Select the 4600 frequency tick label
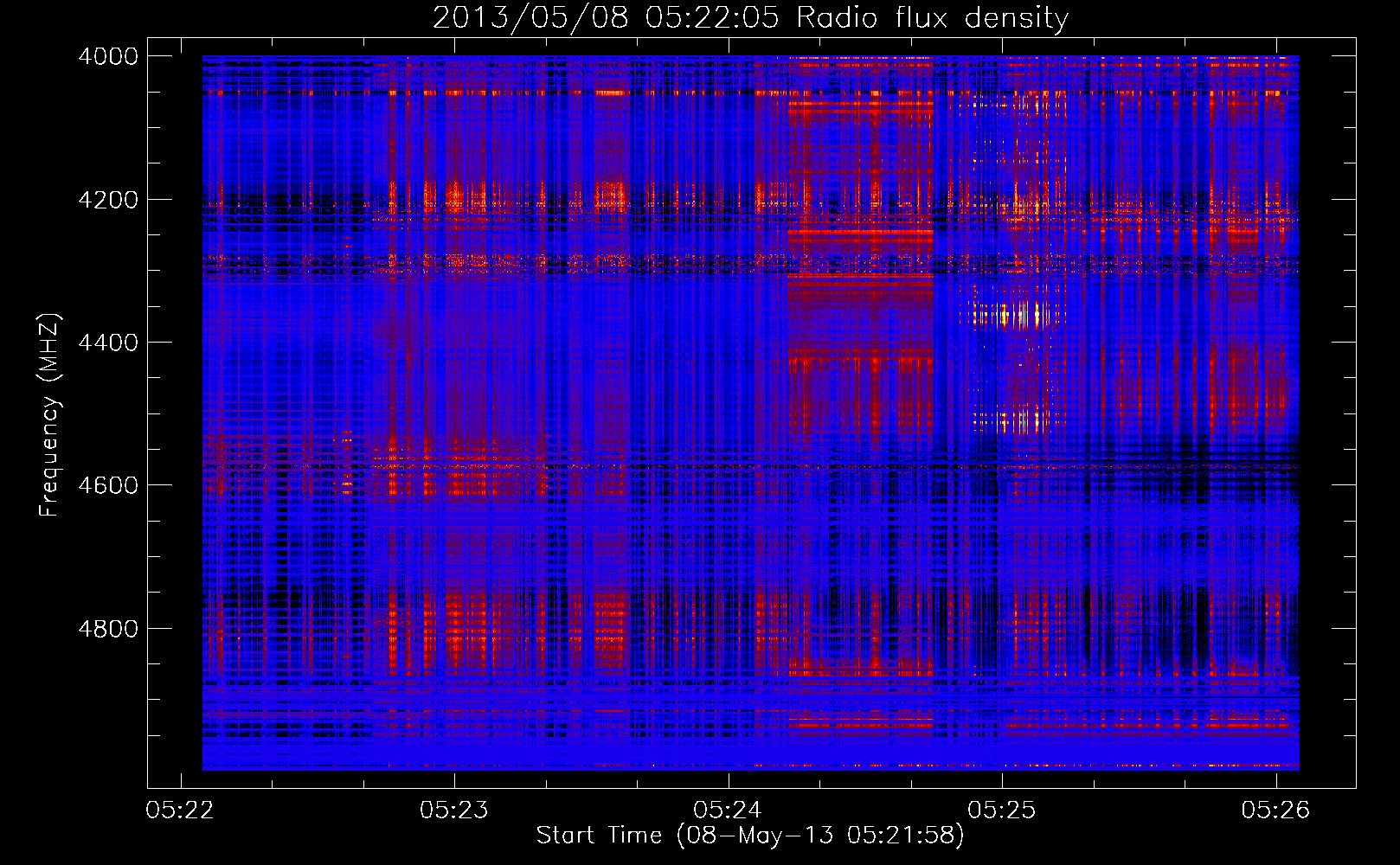Image resolution: width=1400 pixels, height=865 pixels. coord(108,485)
